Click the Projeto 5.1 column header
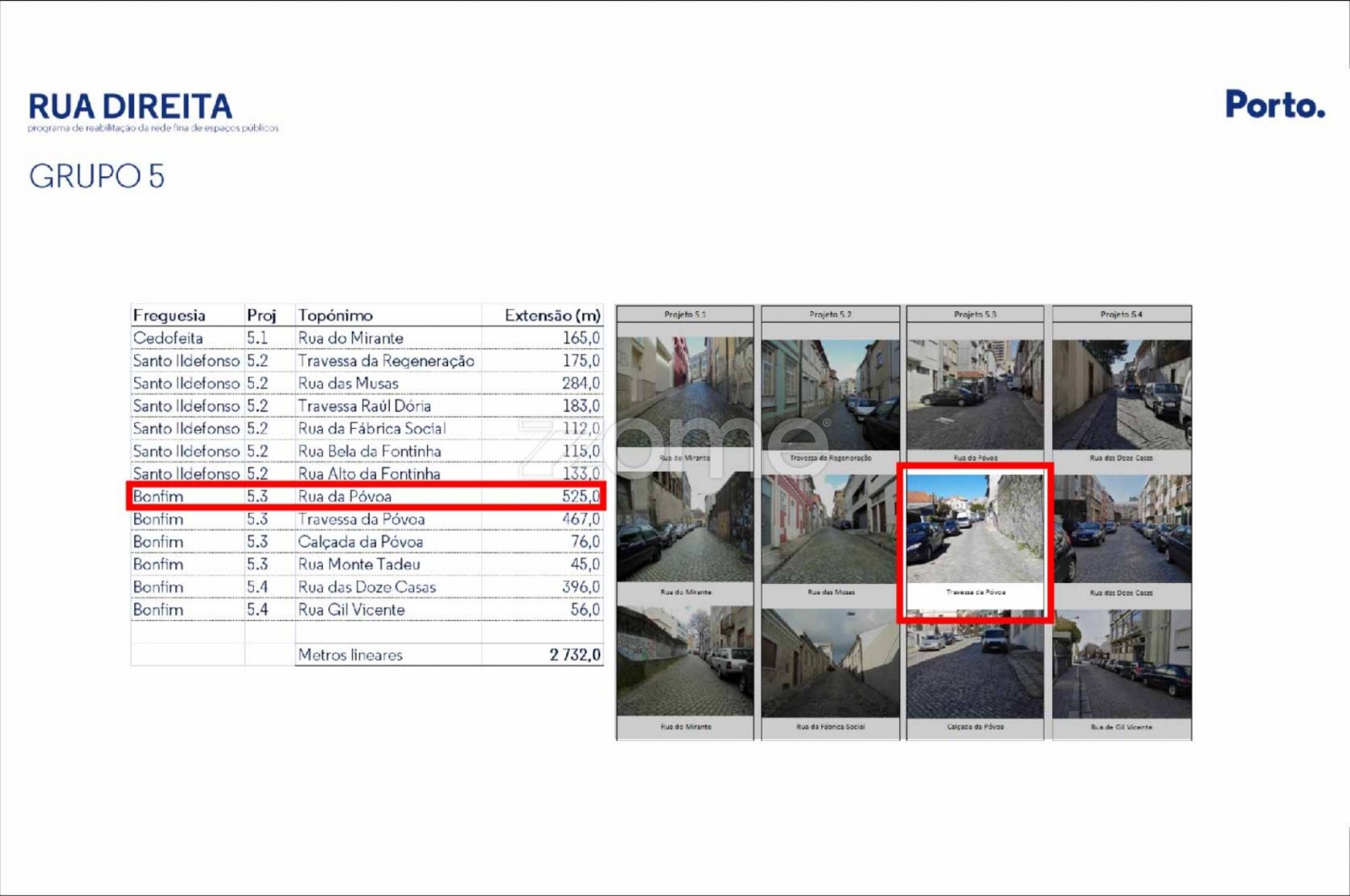 tap(684, 314)
